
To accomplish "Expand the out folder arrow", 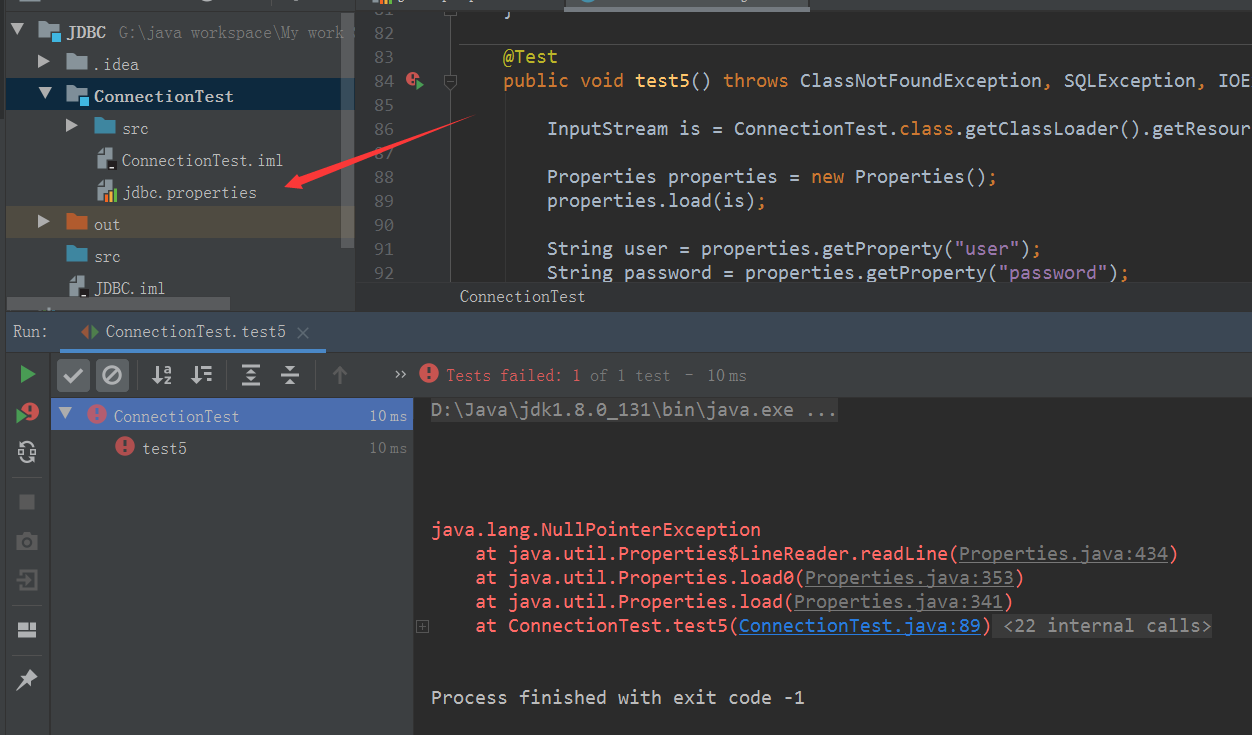I will (44, 221).
